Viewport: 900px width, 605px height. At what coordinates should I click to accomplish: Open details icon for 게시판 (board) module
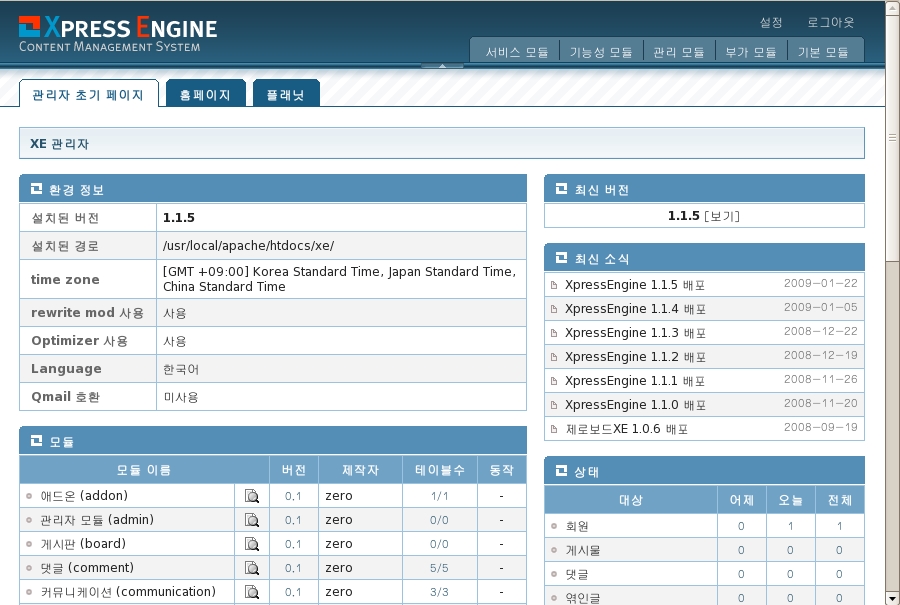point(251,544)
